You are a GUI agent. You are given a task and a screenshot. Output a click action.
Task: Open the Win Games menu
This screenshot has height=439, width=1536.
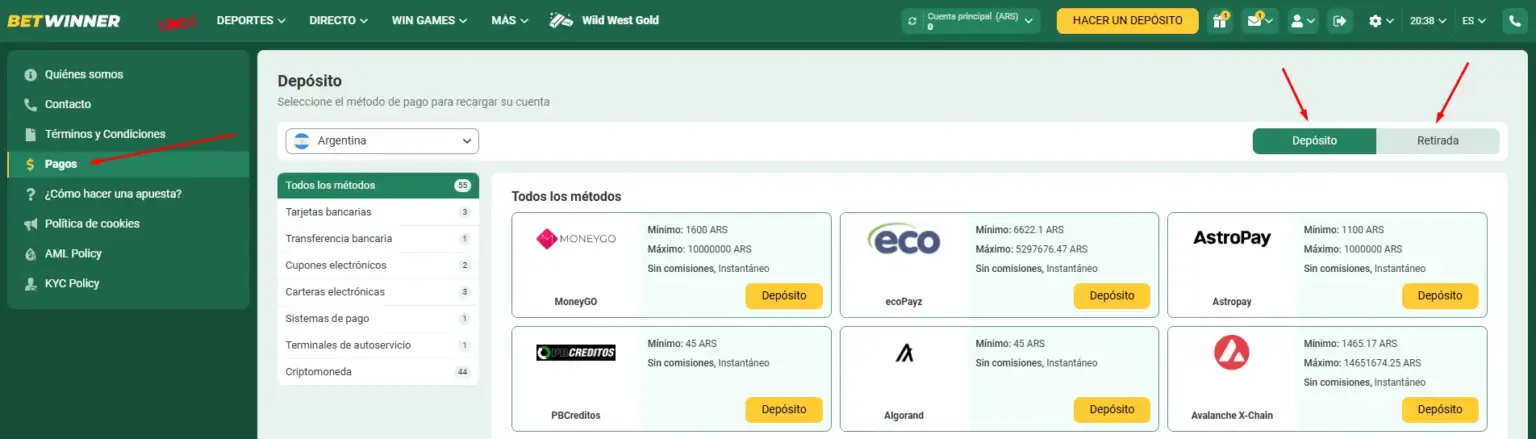pyautogui.click(x=429, y=21)
